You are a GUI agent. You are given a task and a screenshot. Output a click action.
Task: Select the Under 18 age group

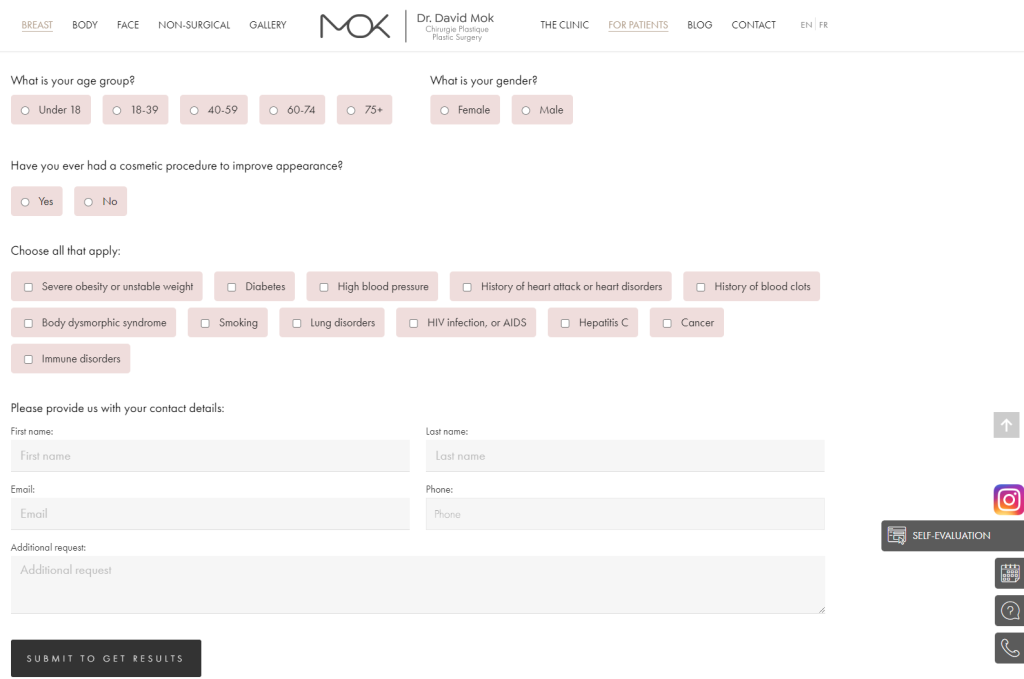click(x=50, y=110)
